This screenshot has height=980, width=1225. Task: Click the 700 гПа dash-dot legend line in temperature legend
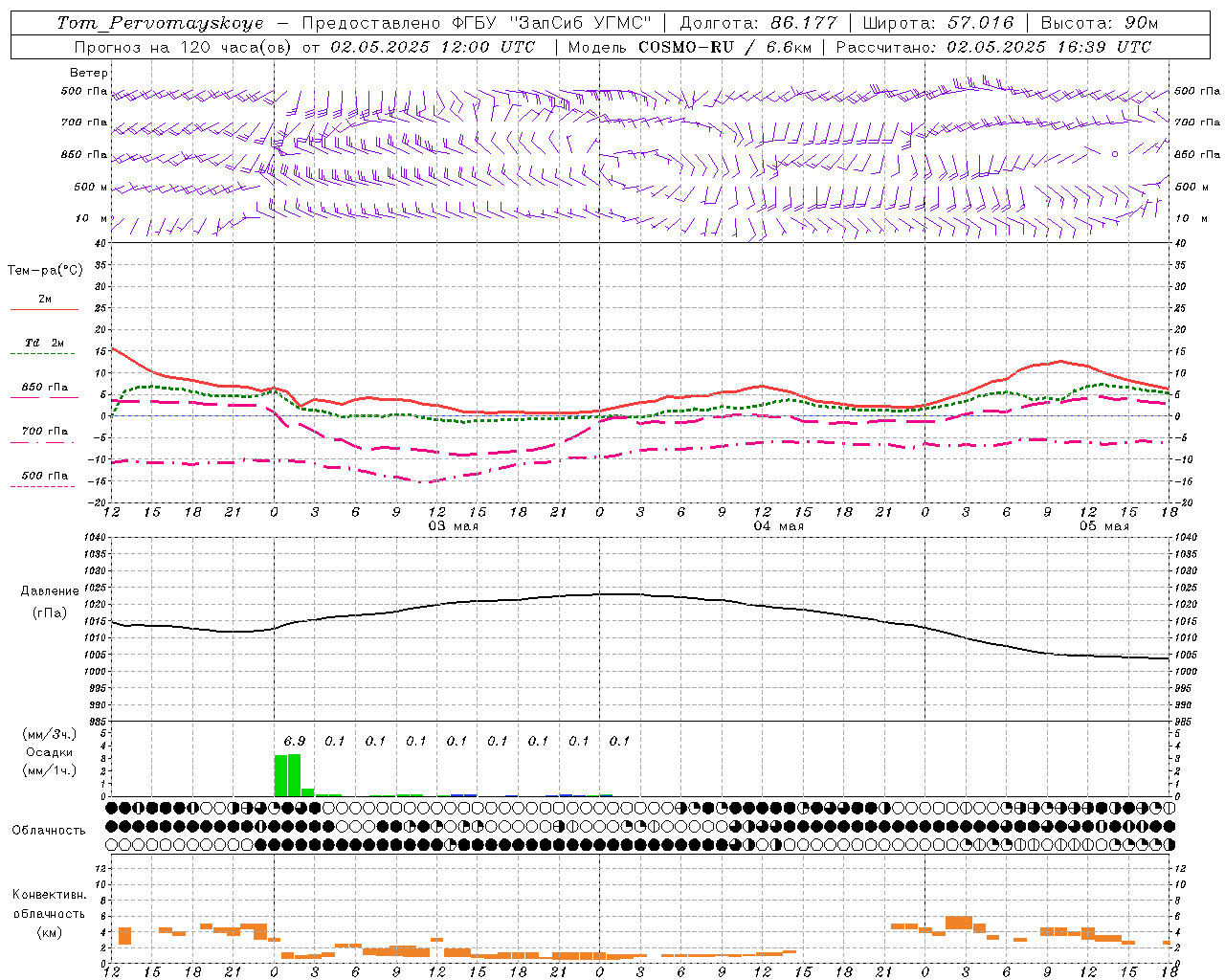point(42,443)
